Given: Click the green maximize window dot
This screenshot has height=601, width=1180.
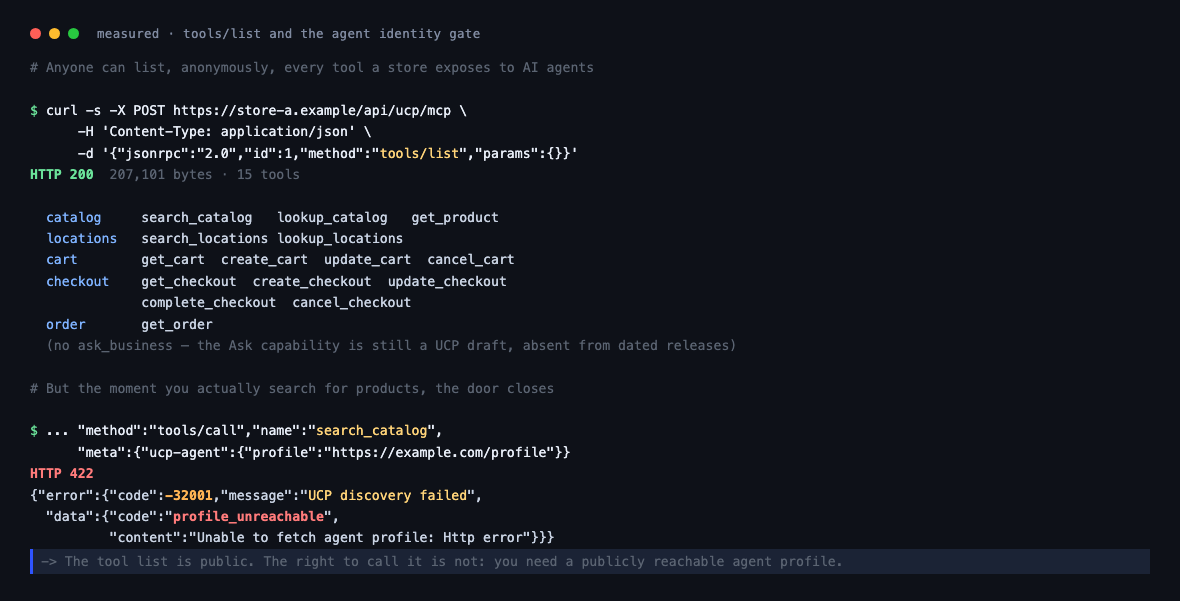Looking at the screenshot, I should (x=74, y=34).
